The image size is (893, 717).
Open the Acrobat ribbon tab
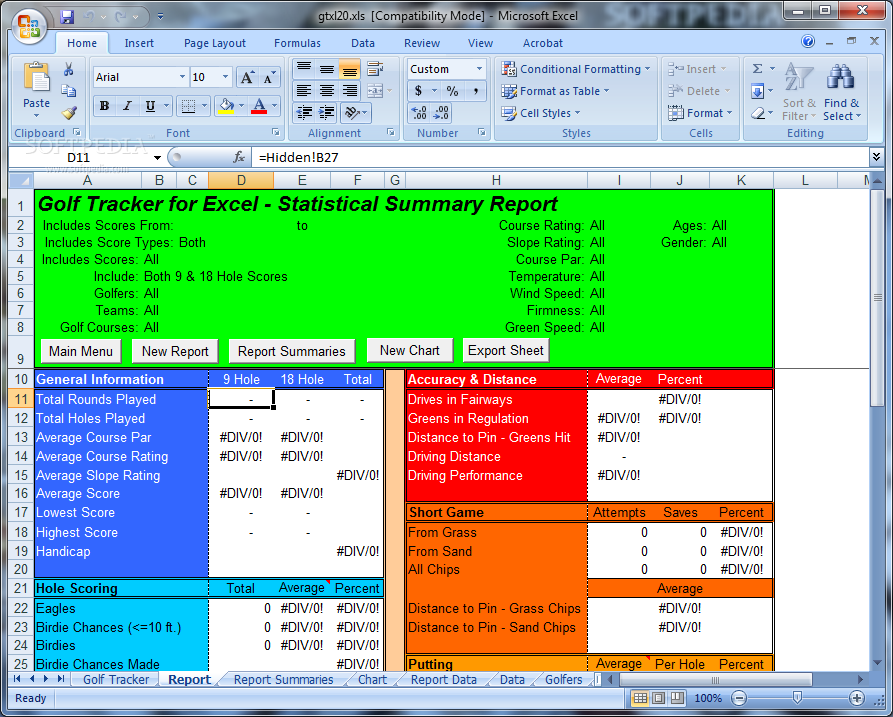coord(543,43)
